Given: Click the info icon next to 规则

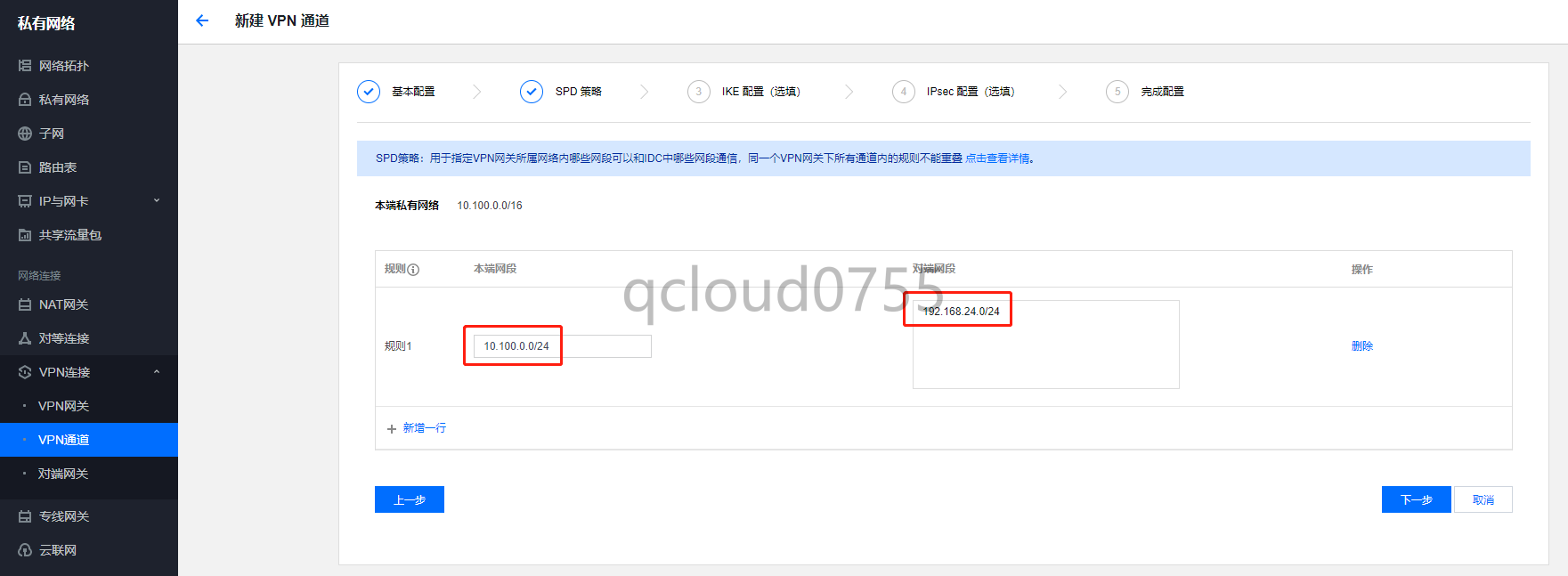Looking at the screenshot, I should point(413,270).
